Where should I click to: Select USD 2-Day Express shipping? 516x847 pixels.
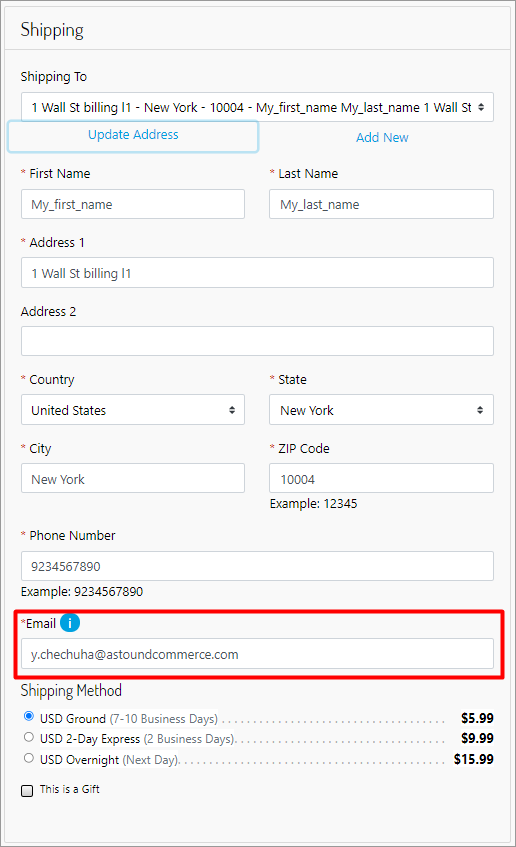pyautogui.click(x=29, y=737)
